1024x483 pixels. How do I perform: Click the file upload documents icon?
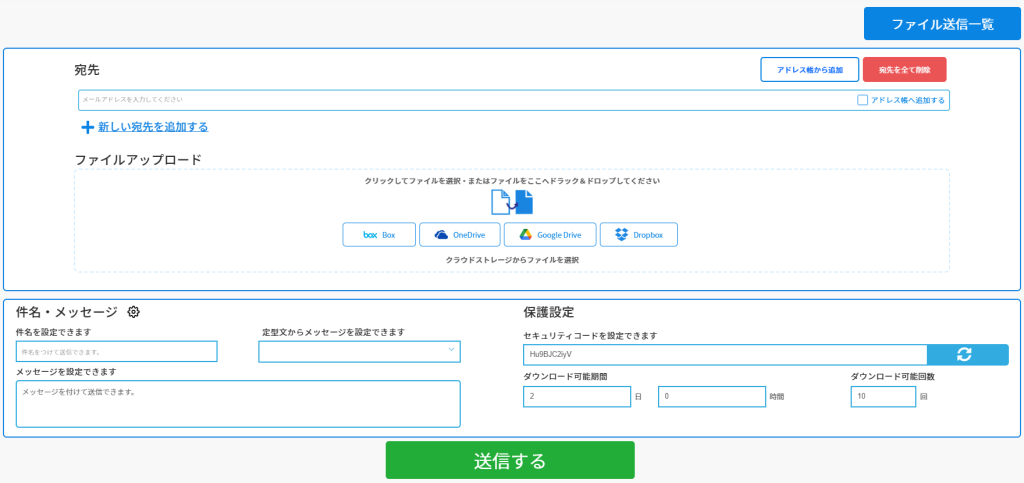coord(512,202)
